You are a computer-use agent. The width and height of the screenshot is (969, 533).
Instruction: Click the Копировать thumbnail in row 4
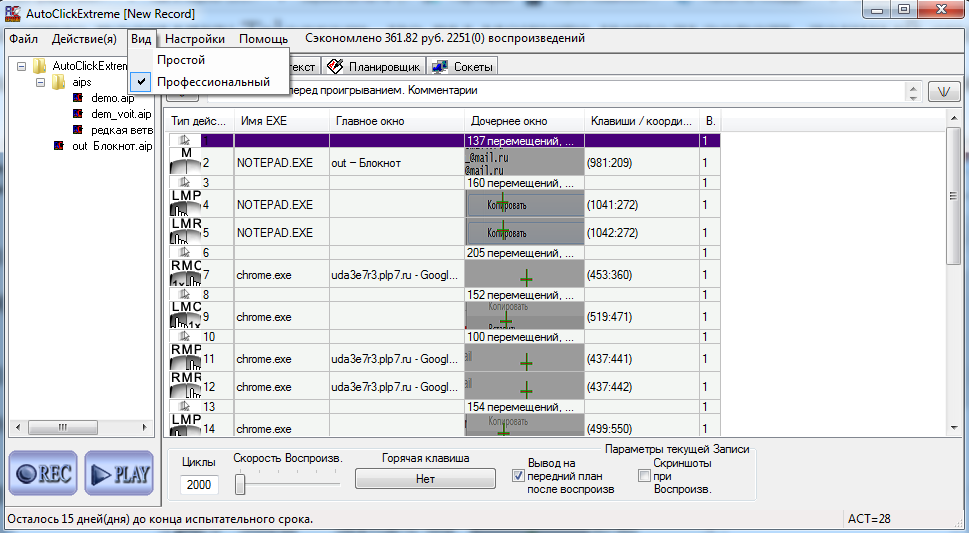coord(525,203)
